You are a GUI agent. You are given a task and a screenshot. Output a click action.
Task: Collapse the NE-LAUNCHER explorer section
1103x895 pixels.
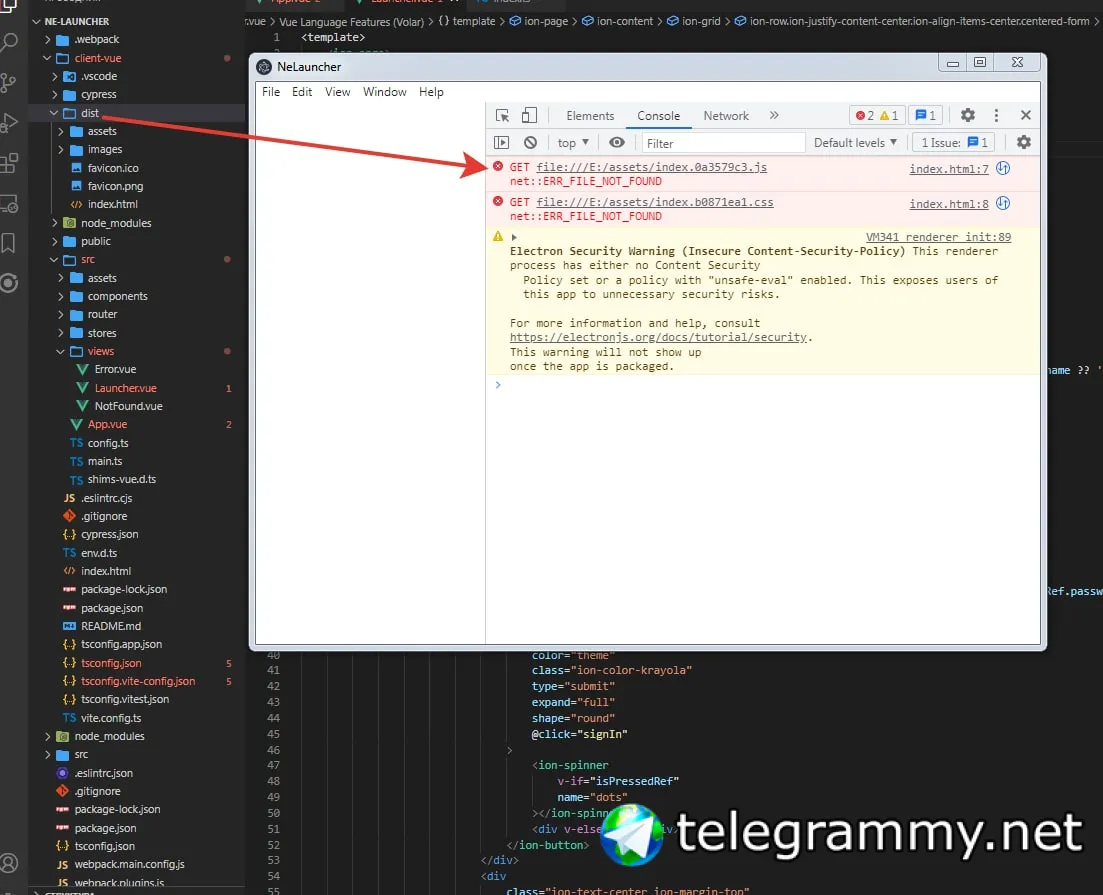click(36, 21)
